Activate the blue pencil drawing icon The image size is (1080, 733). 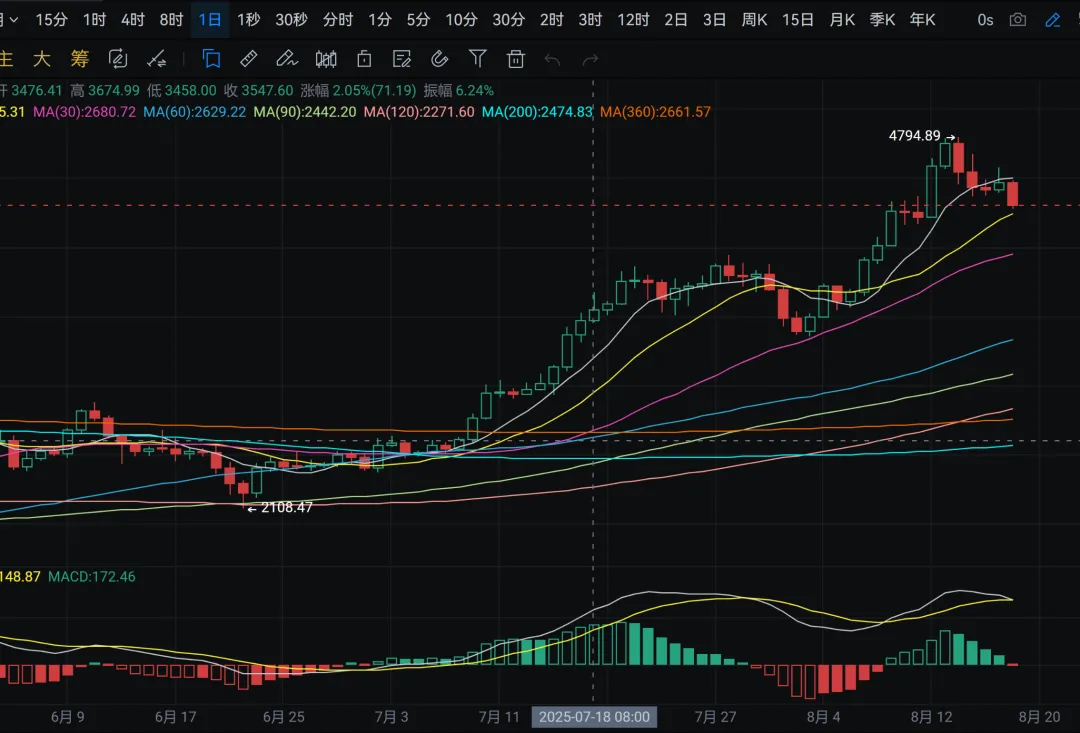click(x=1052, y=20)
